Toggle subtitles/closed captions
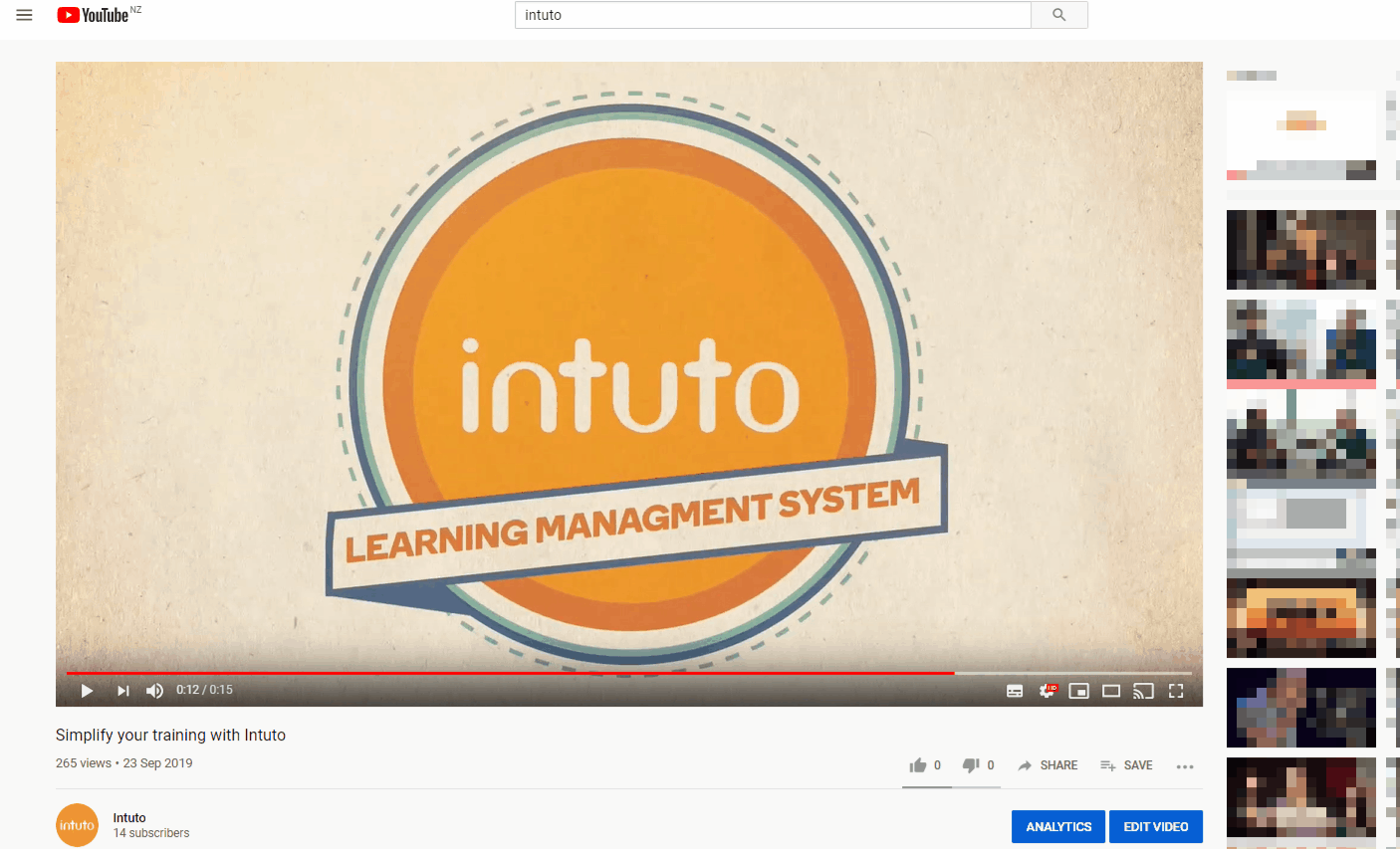Viewport: 1400px width, 849px height. point(1015,691)
